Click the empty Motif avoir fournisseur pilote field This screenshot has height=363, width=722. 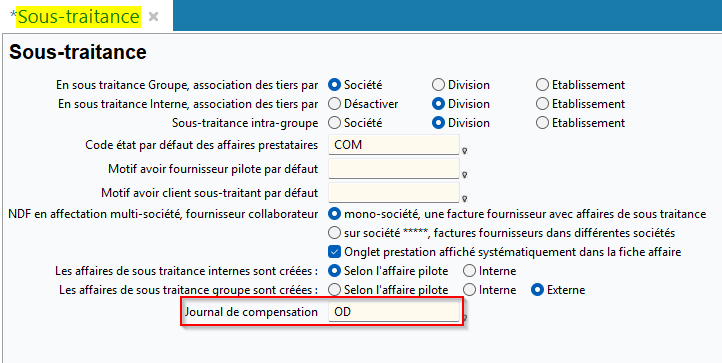coord(394,169)
